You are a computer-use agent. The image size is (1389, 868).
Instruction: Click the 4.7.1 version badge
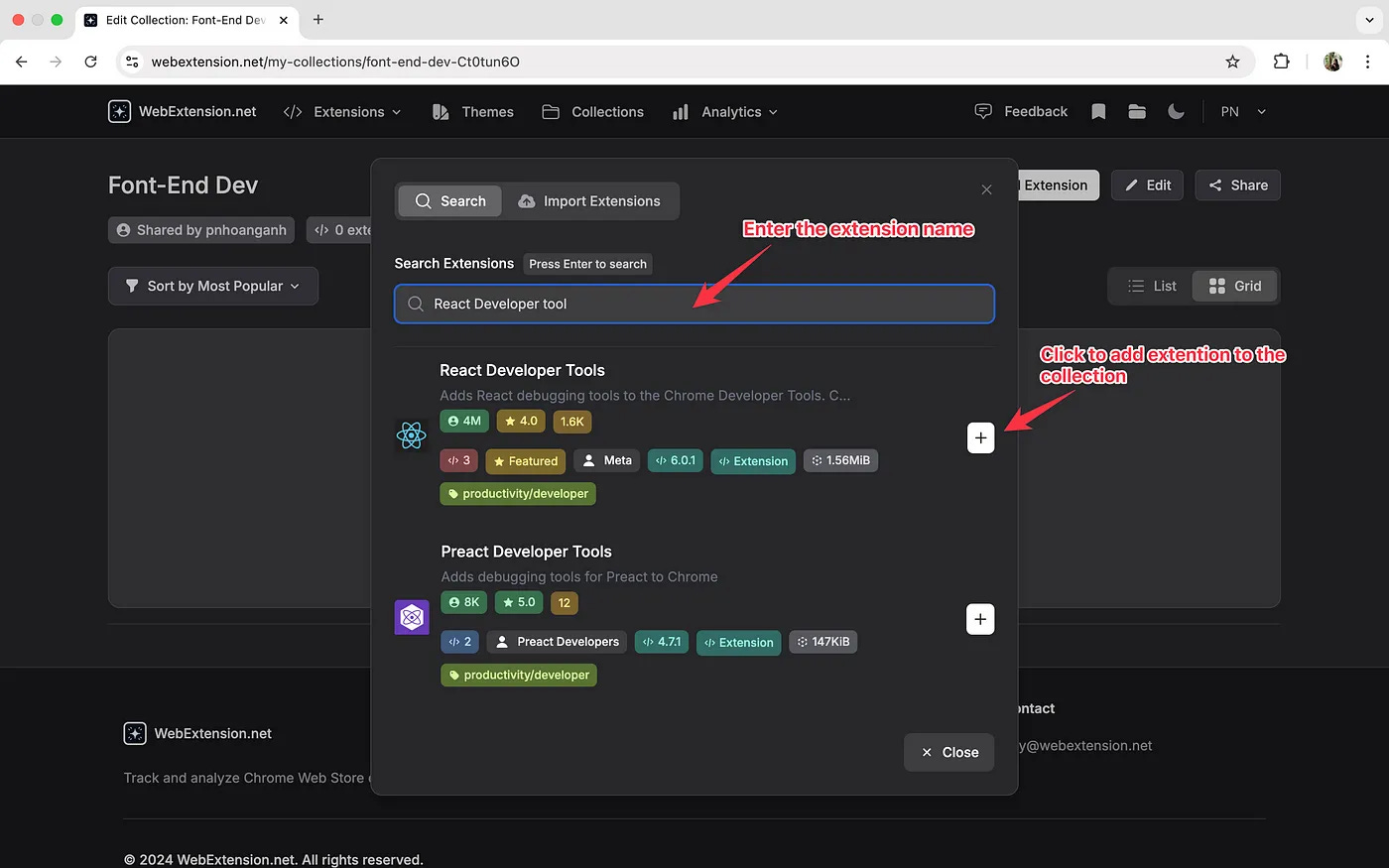click(x=662, y=642)
